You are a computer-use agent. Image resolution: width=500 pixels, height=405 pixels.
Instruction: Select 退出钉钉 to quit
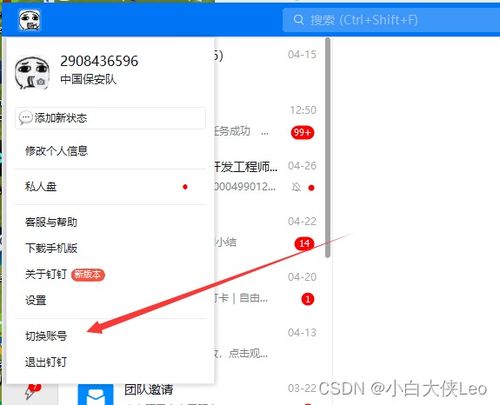coord(46,362)
